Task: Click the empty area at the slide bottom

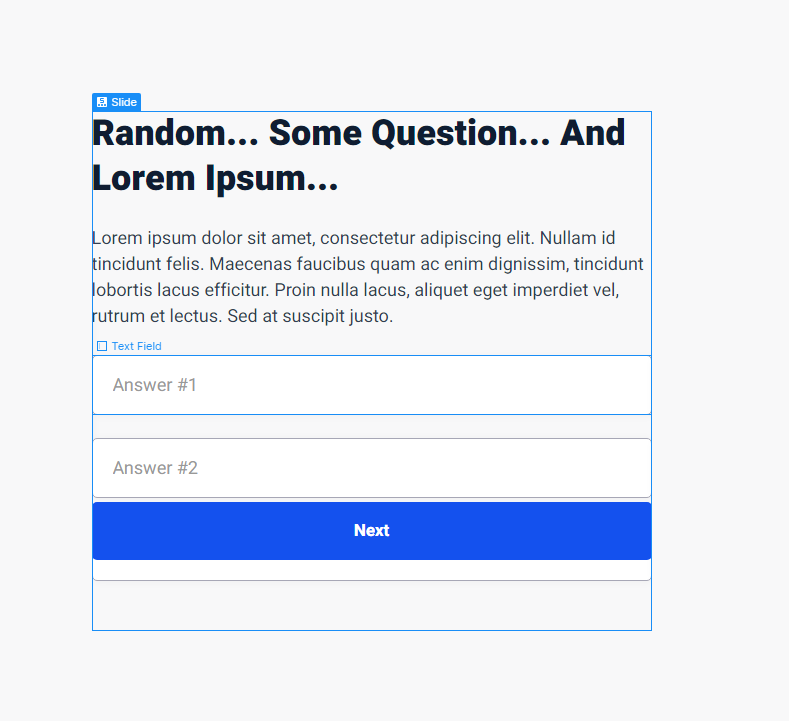Action: [372, 606]
